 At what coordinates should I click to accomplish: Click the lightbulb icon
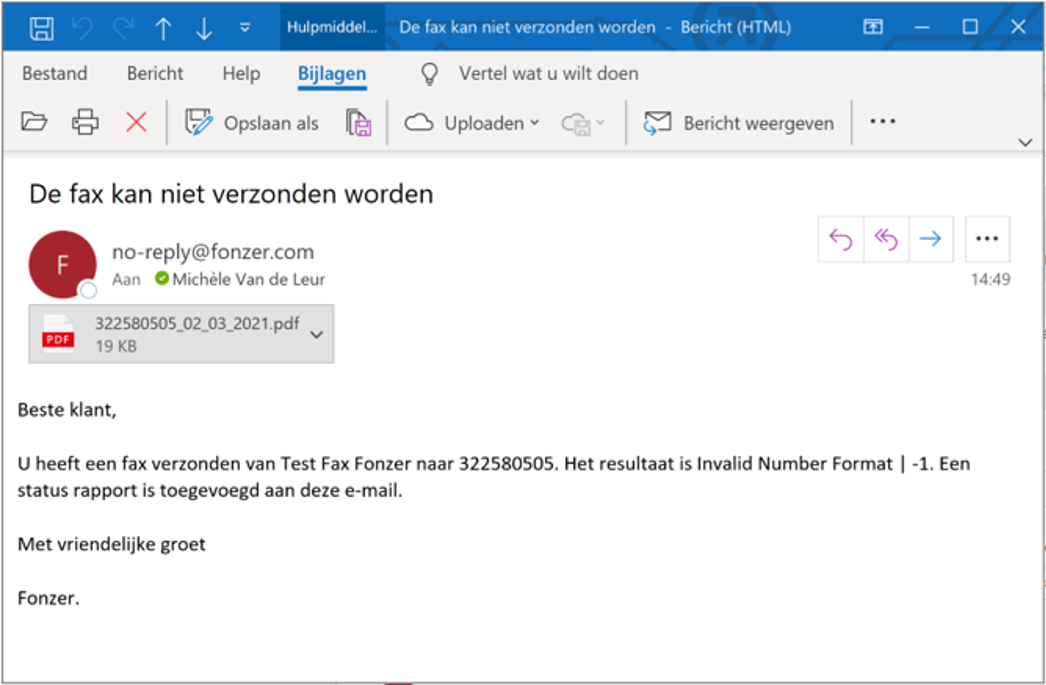coord(430,74)
